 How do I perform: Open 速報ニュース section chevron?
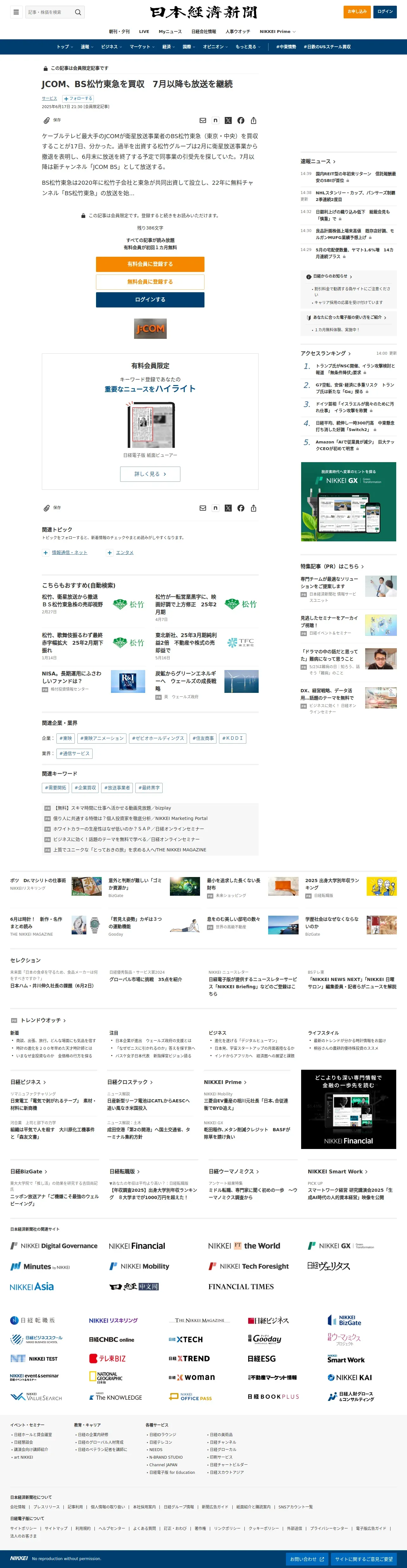[333, 161]
